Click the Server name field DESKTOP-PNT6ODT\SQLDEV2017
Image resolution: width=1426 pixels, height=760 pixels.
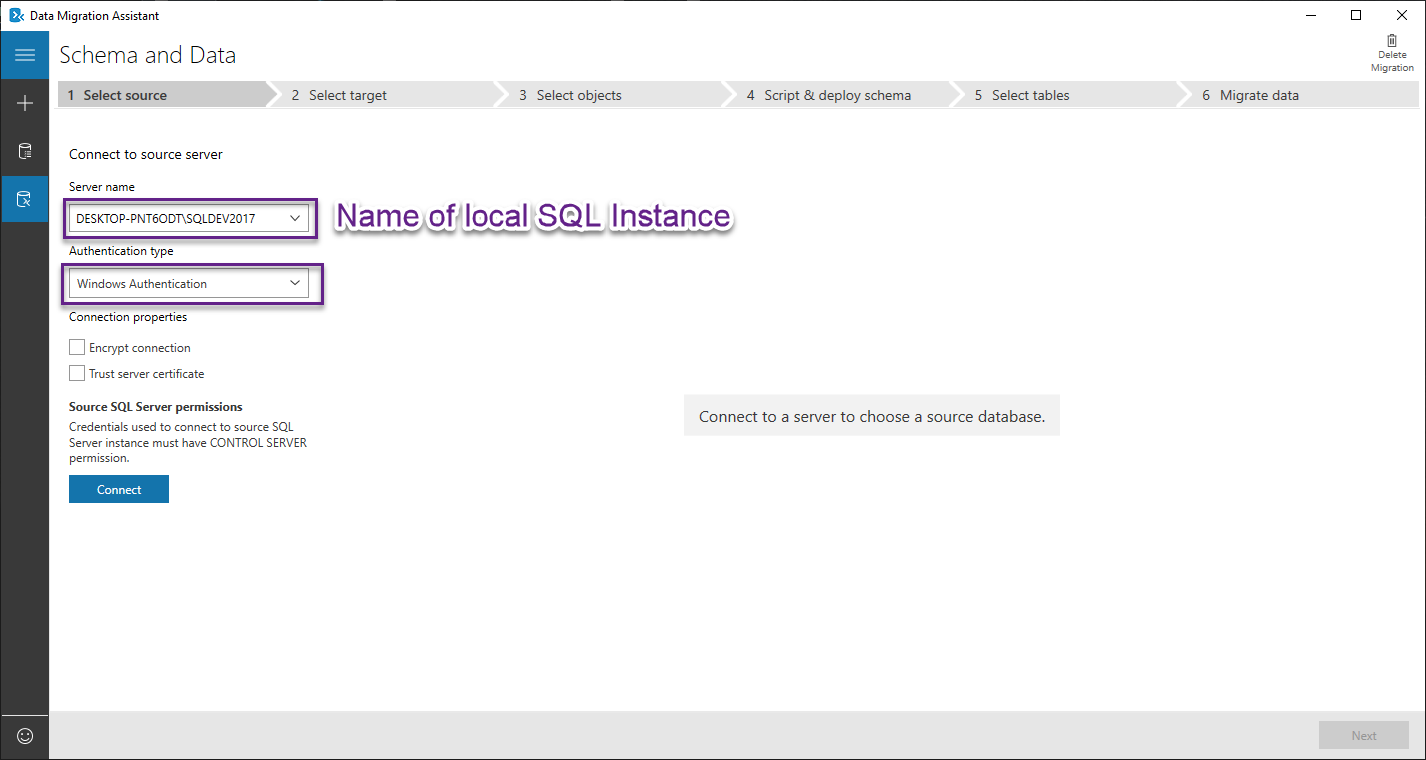pos(189,218)
